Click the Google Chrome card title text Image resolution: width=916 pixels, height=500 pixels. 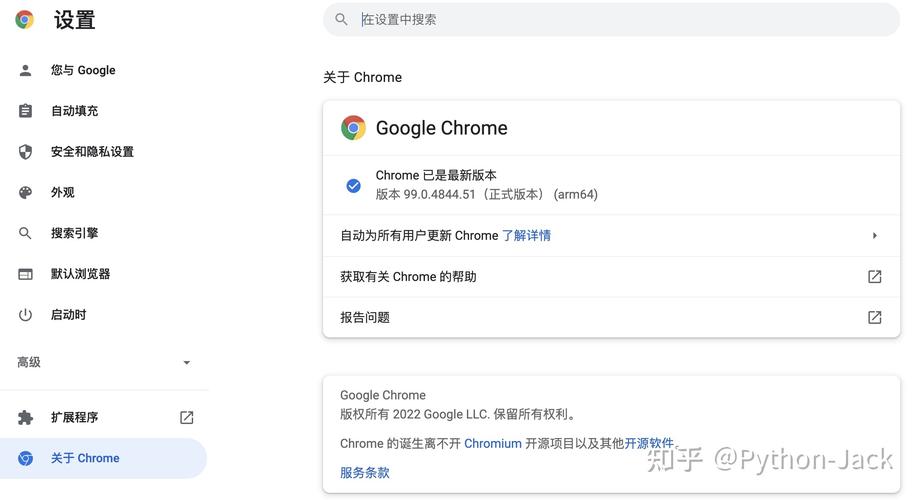[x=442, y=128]
